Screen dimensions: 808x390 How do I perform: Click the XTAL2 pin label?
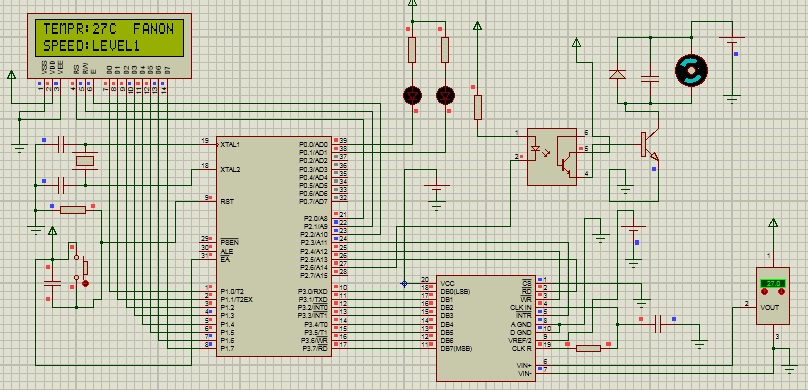230,169
